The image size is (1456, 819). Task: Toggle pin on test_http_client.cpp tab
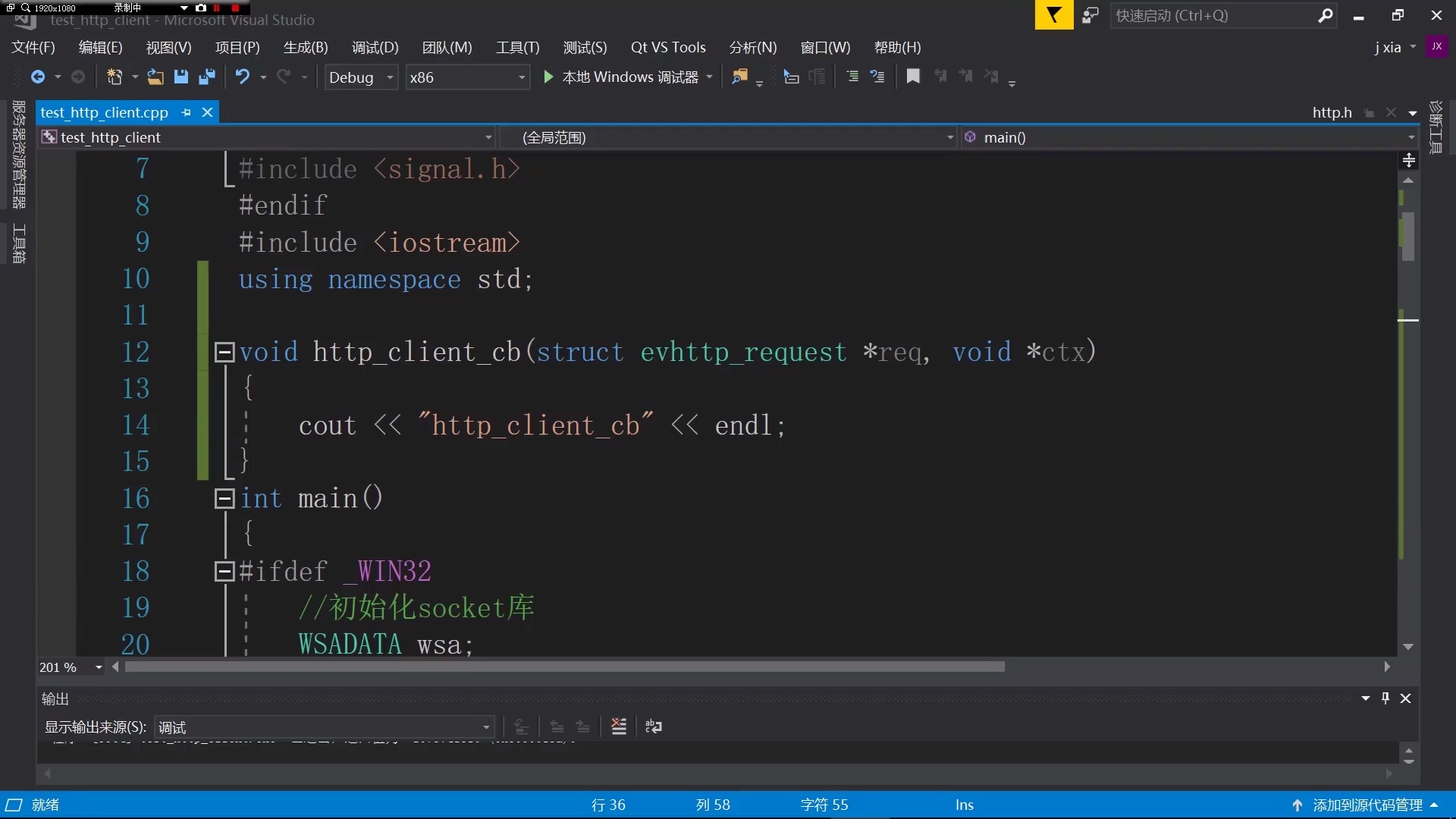[x=187, y=112]
